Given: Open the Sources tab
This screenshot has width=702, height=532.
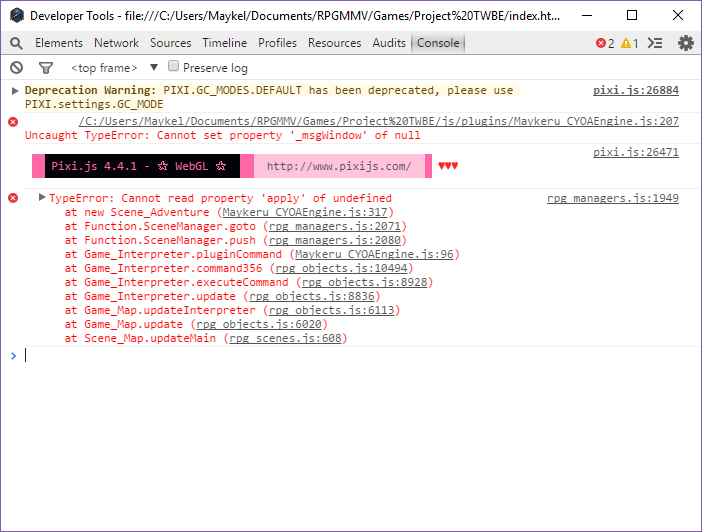Looking at the screenshot, I should coord(171,43).
